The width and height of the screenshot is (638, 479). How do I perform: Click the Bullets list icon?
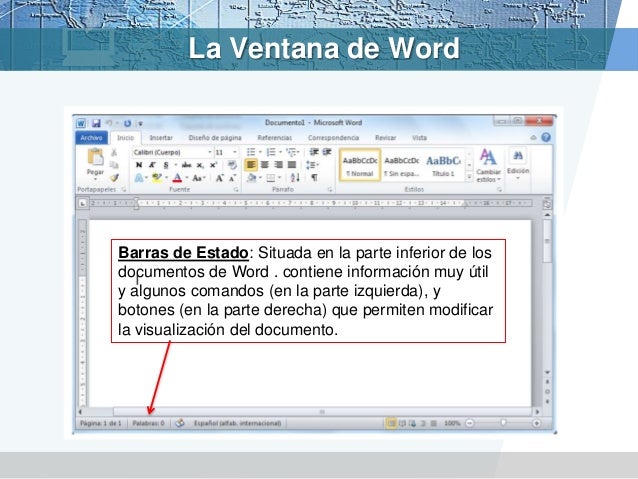(251, 152)
